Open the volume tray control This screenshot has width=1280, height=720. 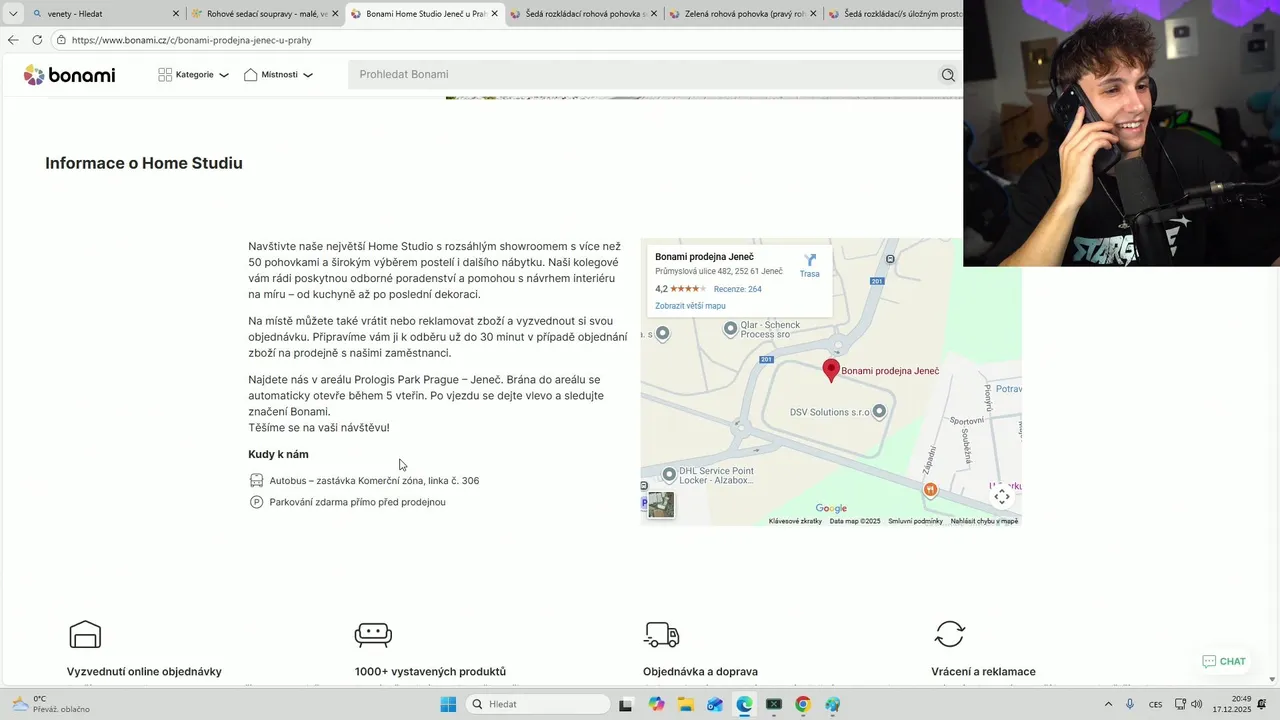pyautogui.click(x=1197, y=704)
